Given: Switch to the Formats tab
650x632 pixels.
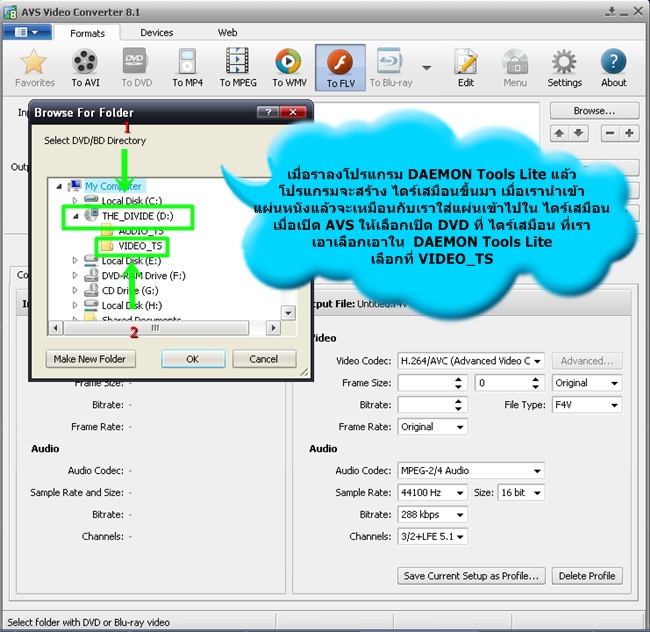Looking at the screenshot, I should click(87, 33).
